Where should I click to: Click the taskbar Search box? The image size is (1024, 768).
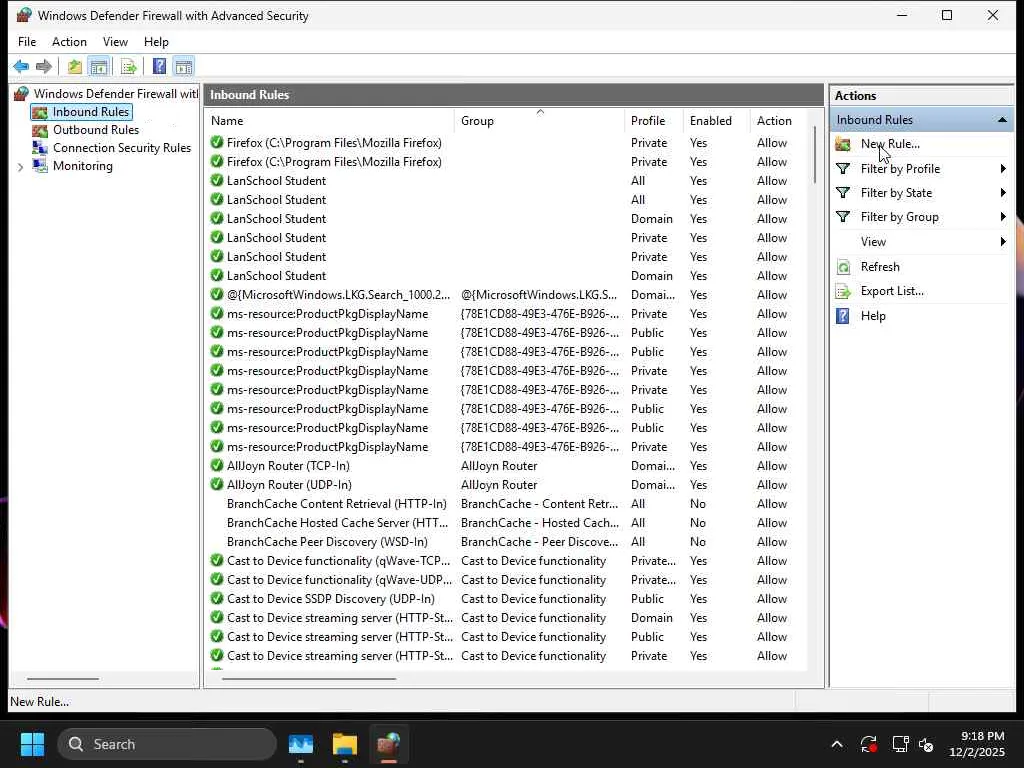[x=167, y=744]
